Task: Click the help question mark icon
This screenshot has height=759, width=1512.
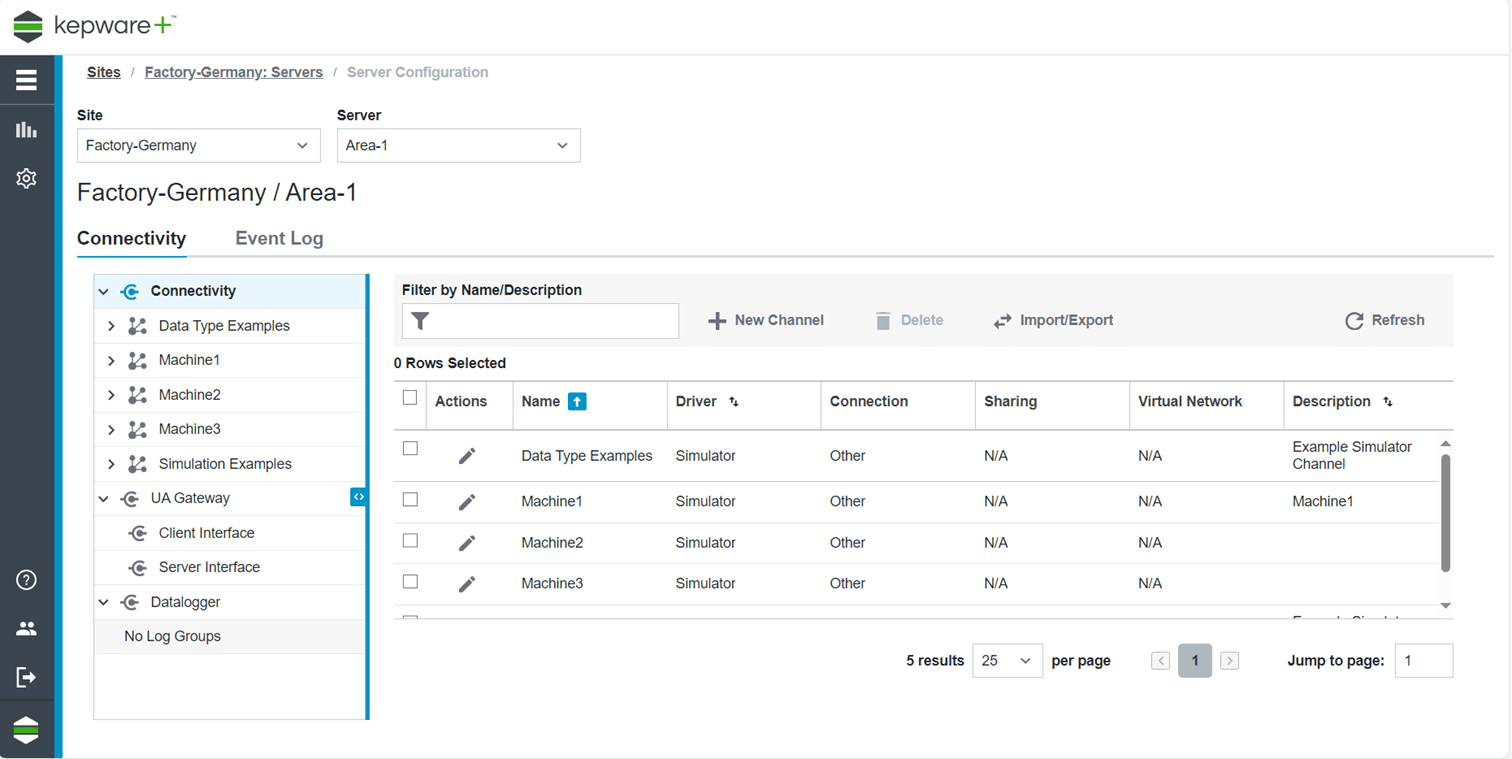Action: click(27, 580)
